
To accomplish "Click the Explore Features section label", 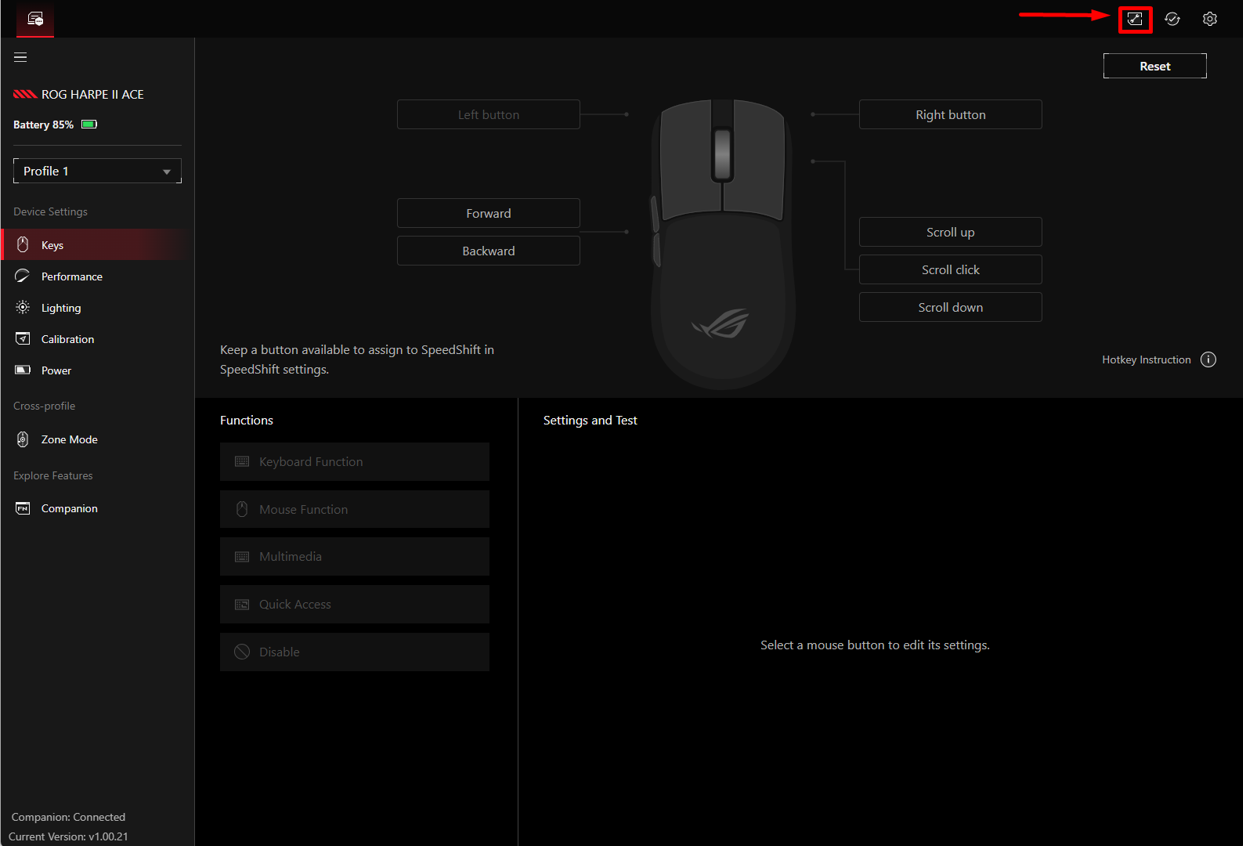I will point(53,475).
